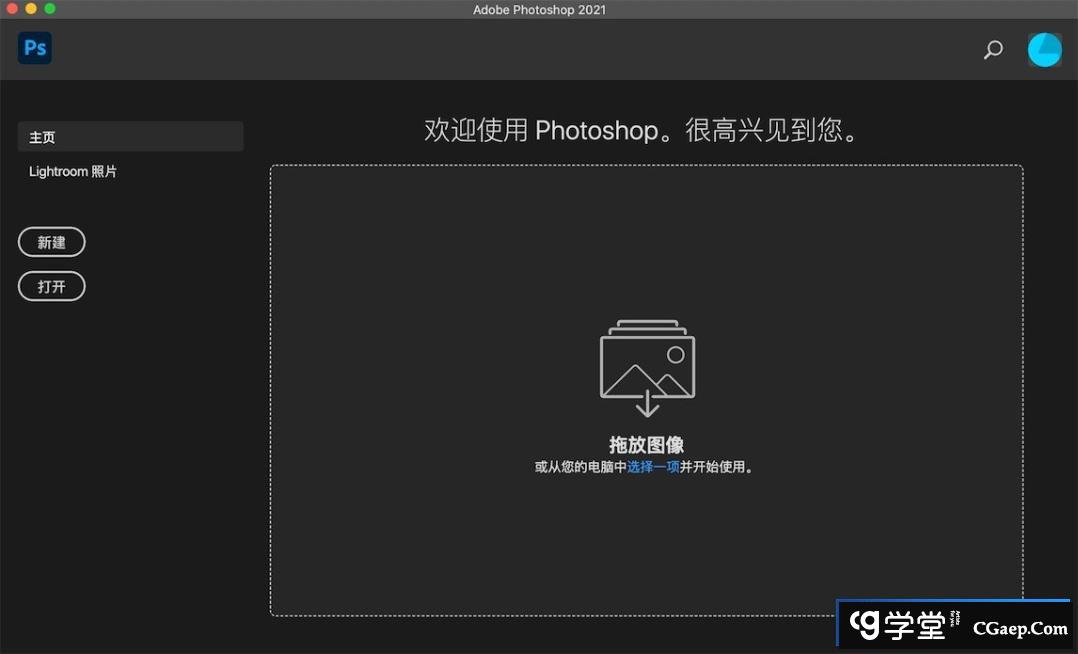Follow the 选择一项 link

pyautogui.click(x=653, y=467)
